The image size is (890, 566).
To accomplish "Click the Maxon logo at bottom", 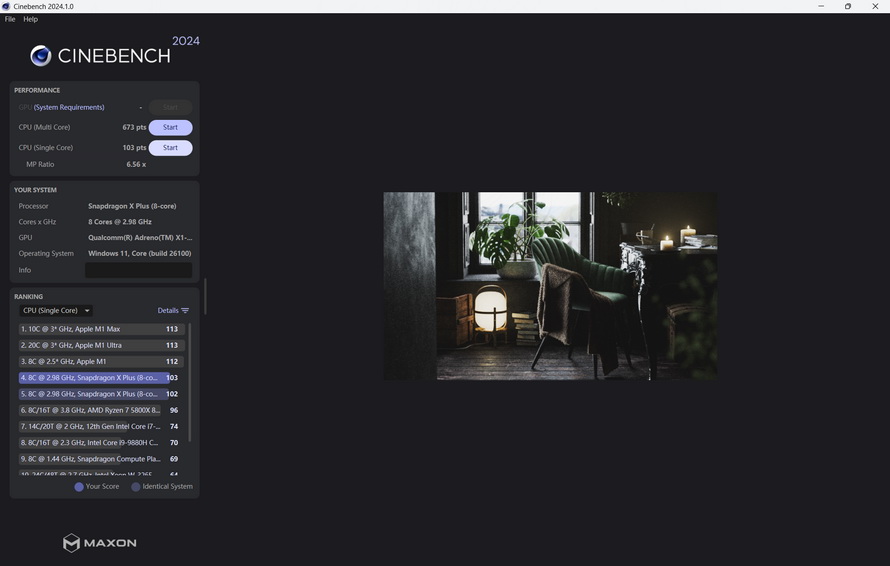I will pos(100,543).
